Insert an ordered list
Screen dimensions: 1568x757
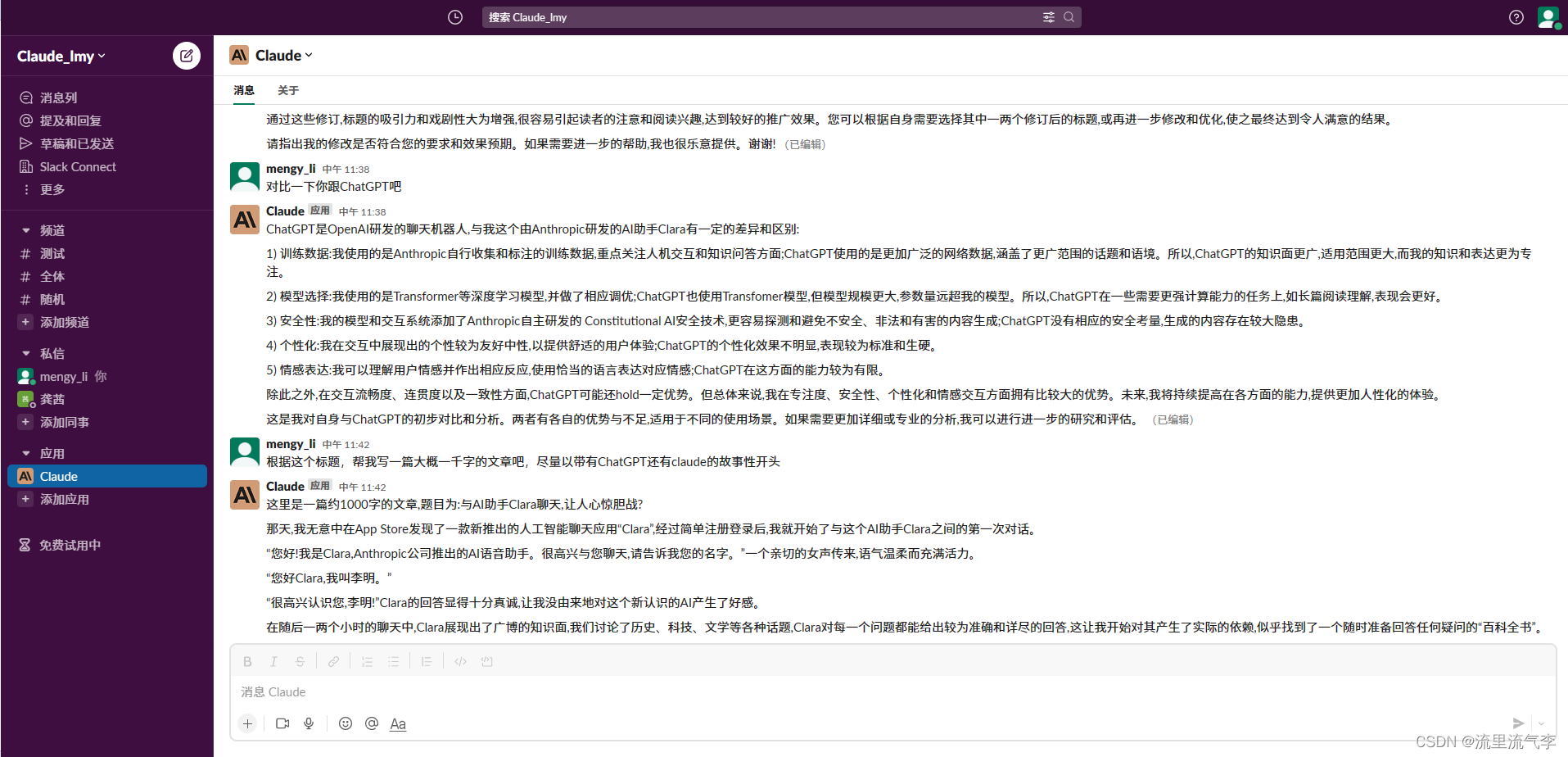coord(367,662)
